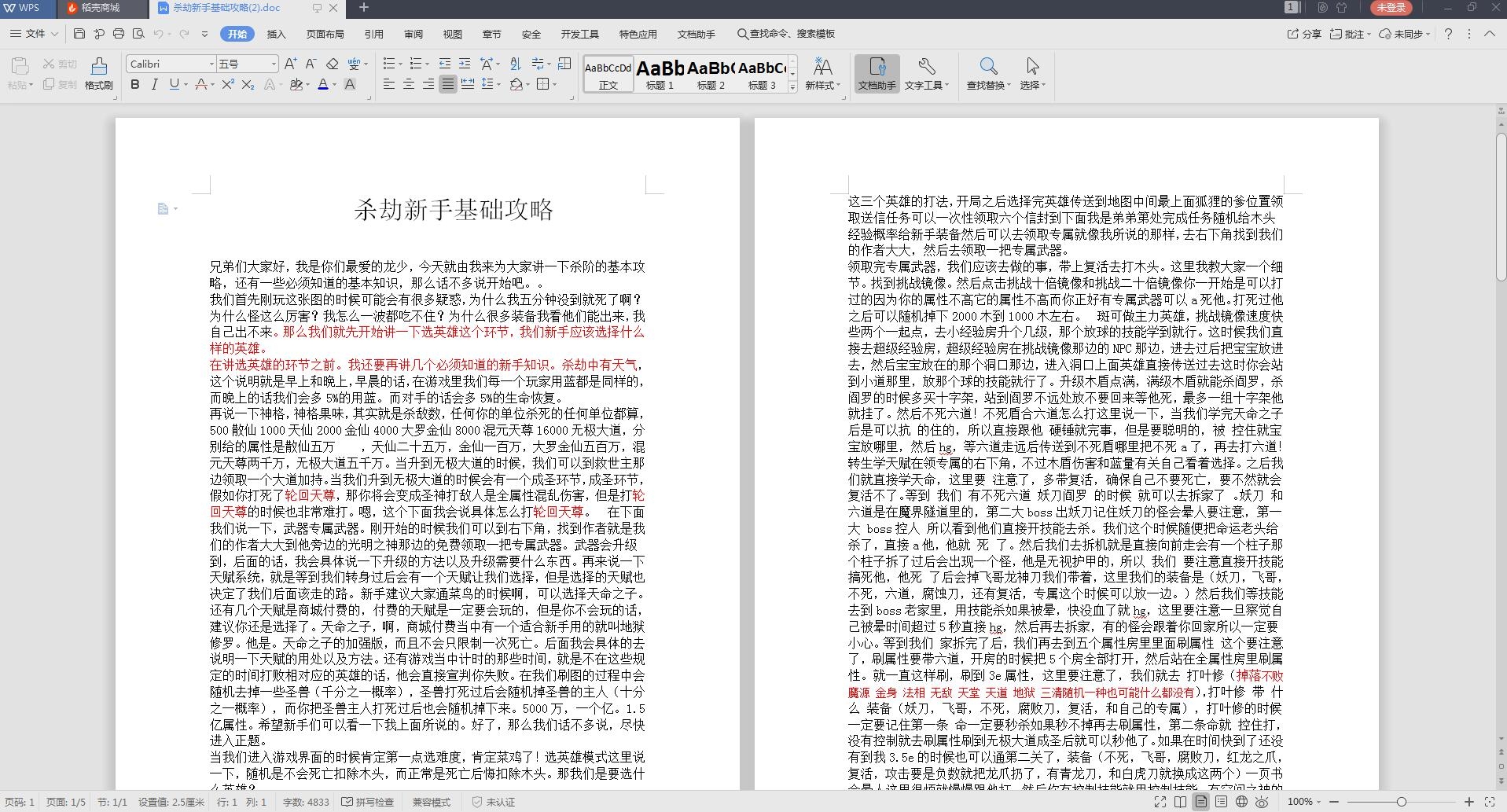Click the Spell Check (拼写检查) status icon
The width and height of the screenshot is (1507, 812).
click(x=368, y=802)
